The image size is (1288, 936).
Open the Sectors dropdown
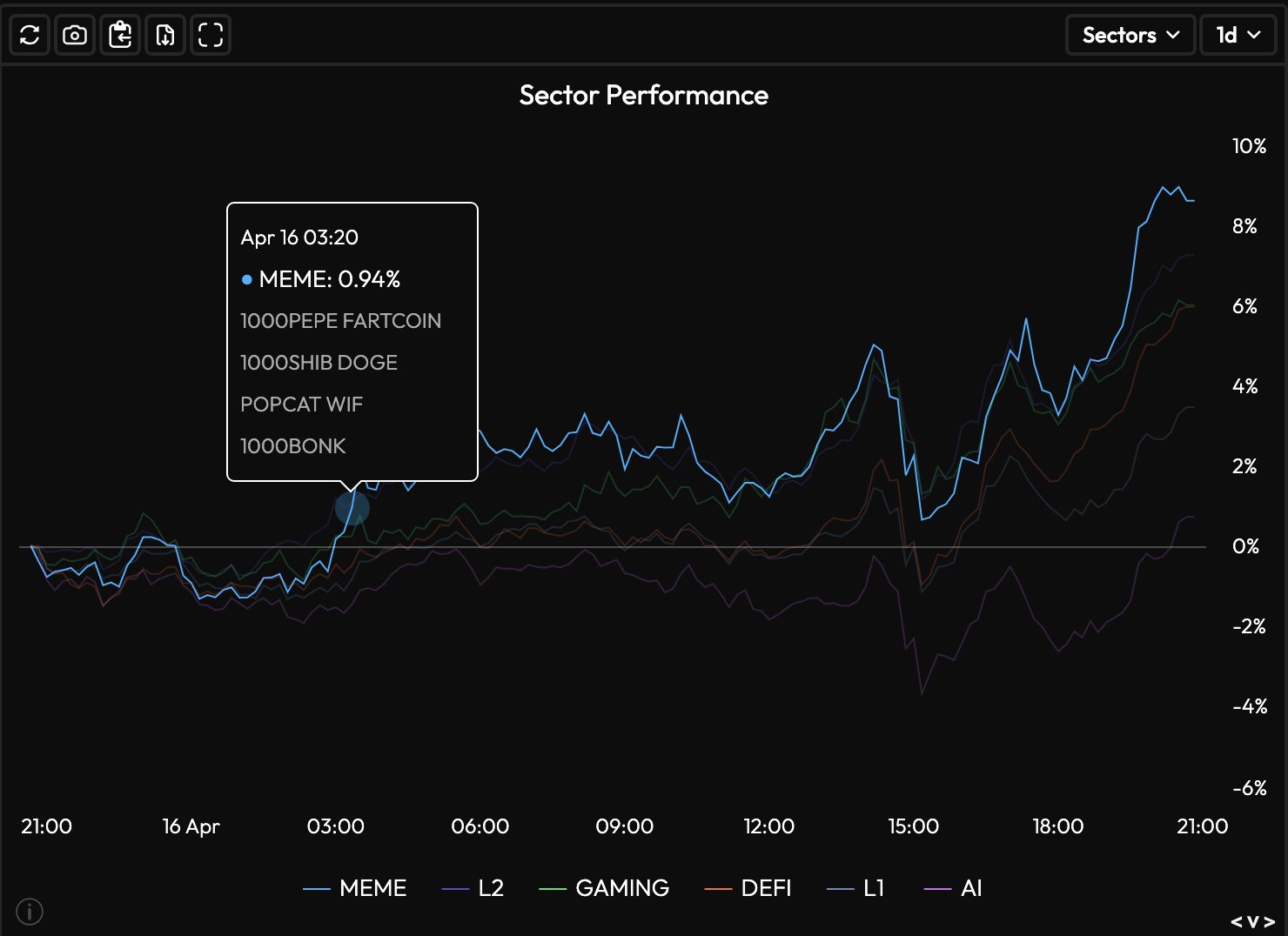pos(1130,35)
